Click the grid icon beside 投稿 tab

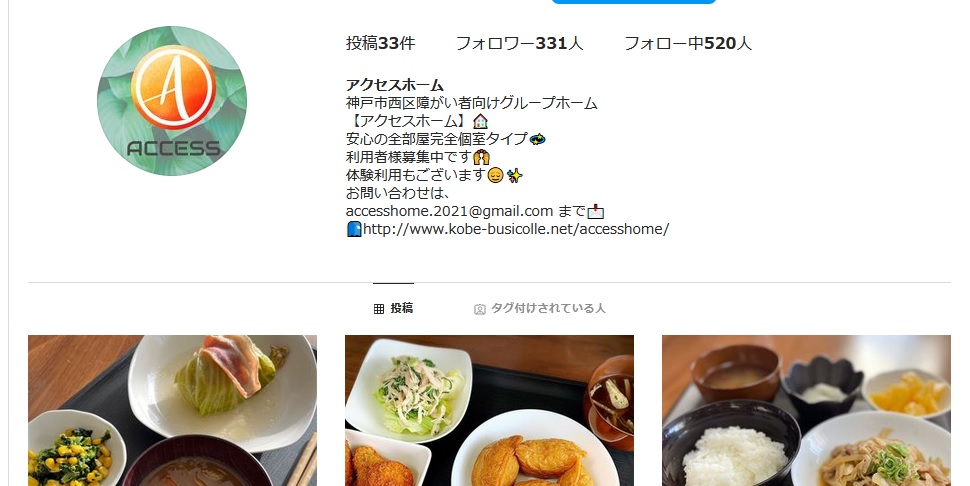tap(379, 309)
